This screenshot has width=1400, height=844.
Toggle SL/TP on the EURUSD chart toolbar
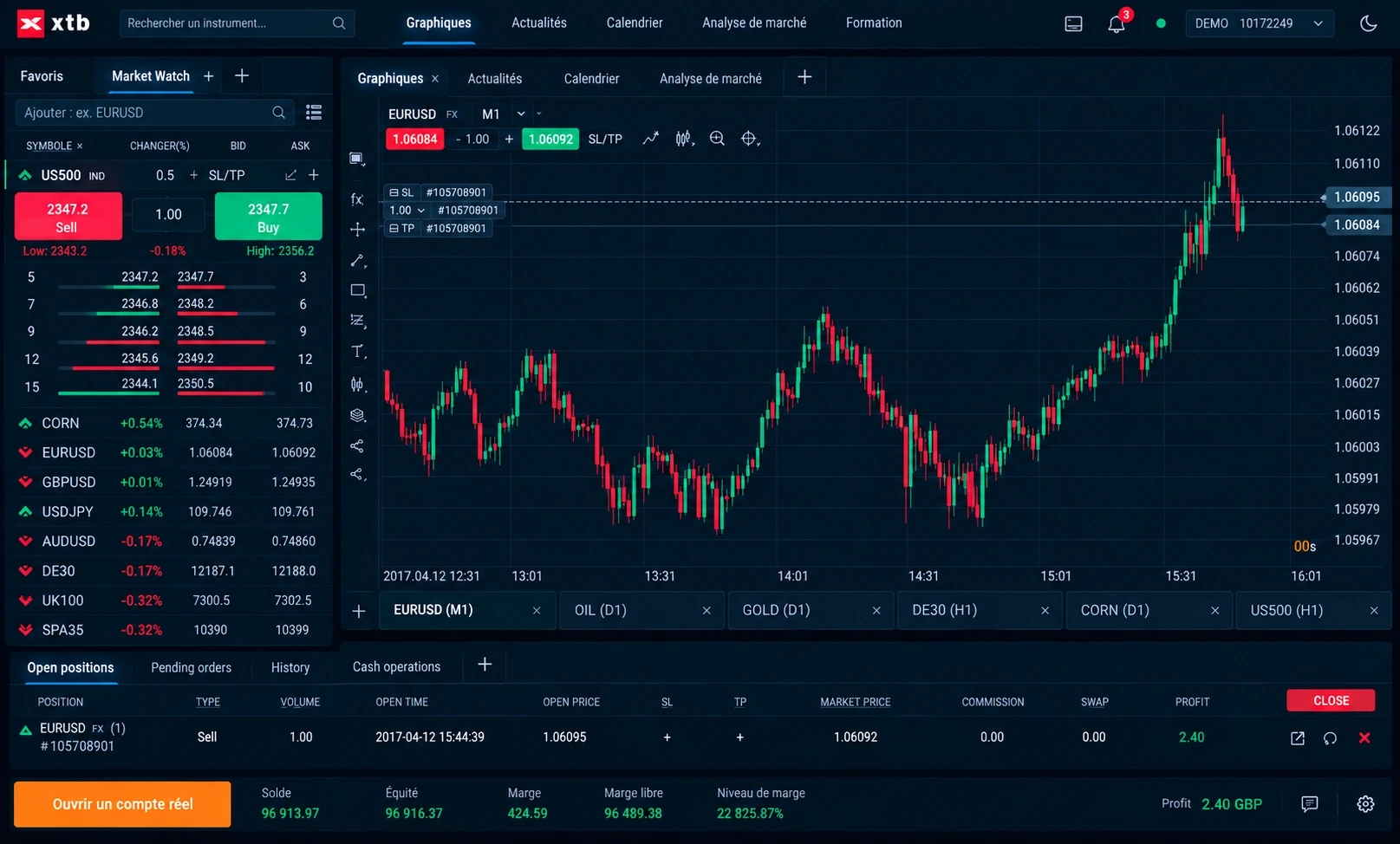coord(605,139)
